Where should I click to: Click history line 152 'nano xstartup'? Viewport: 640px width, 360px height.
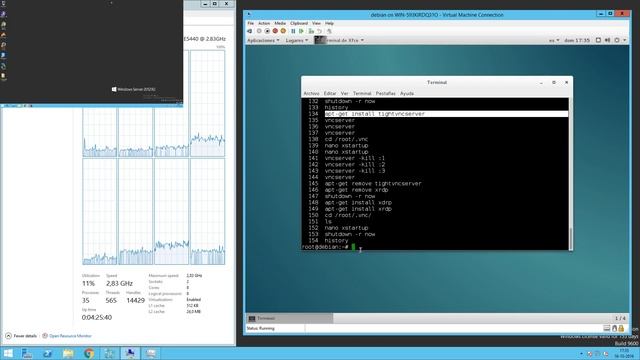click(346, 228)
